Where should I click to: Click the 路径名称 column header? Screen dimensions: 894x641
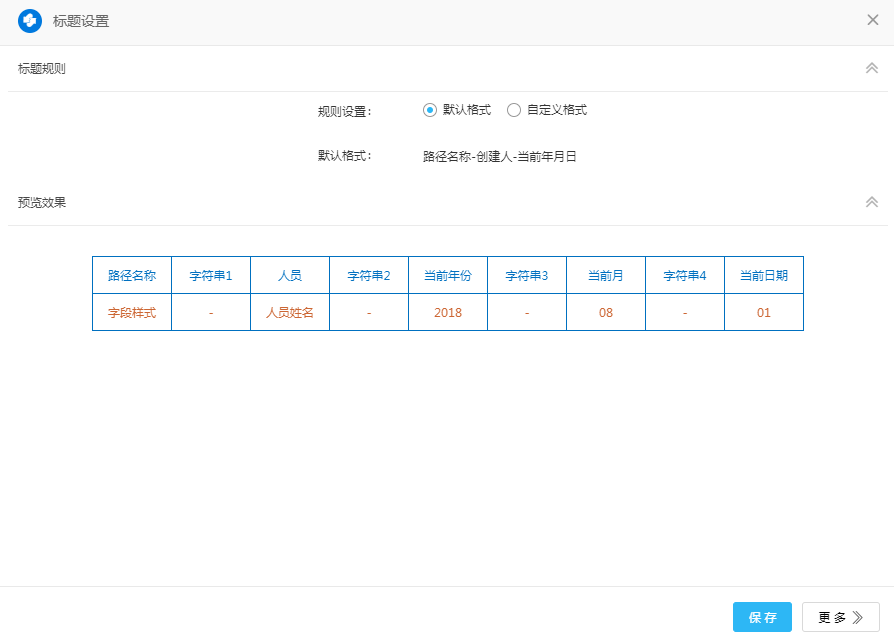coord(132,275)
